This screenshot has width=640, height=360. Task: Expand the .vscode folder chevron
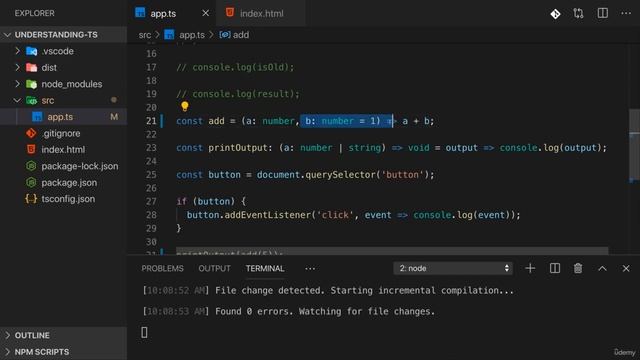(x=17, y=51)
